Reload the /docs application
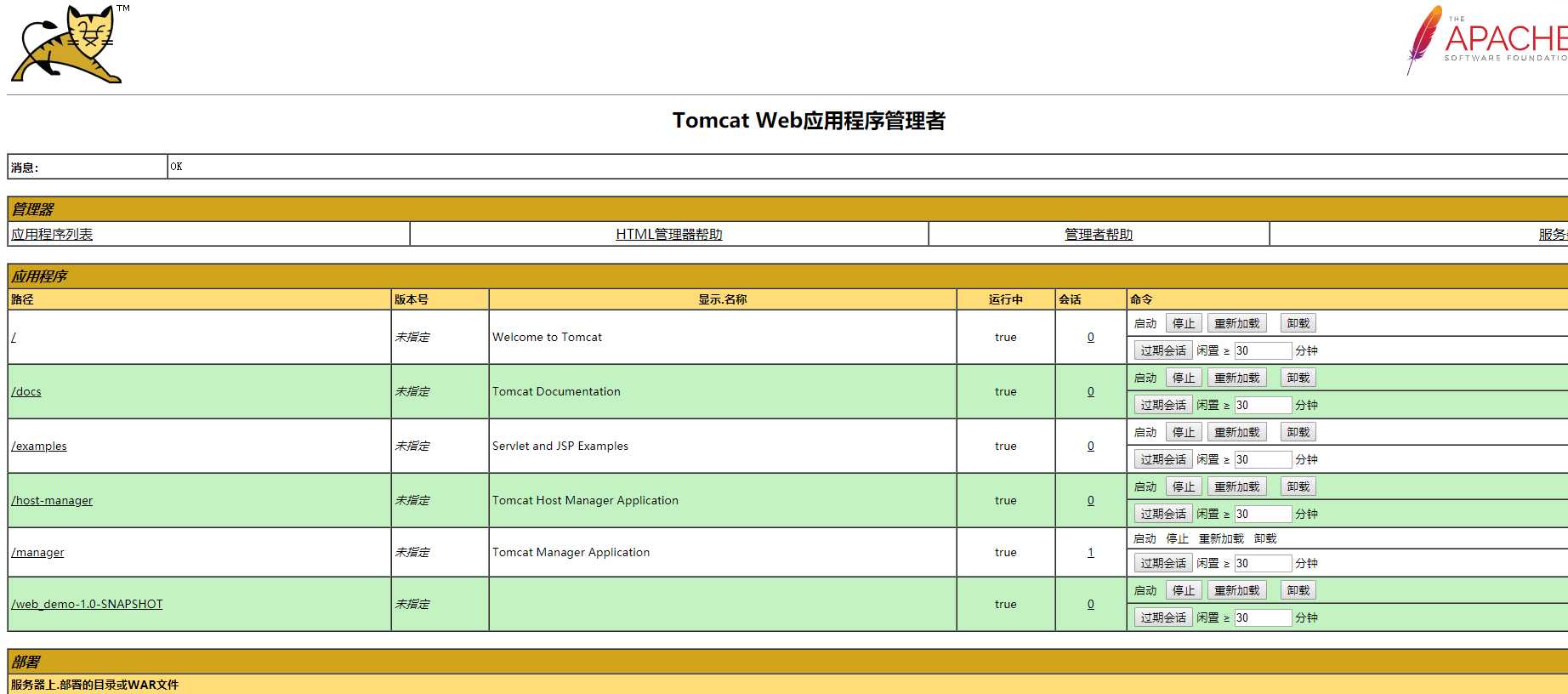Image resolution: width=1568 pixels, height=694 pixels. coord(1237,378)
